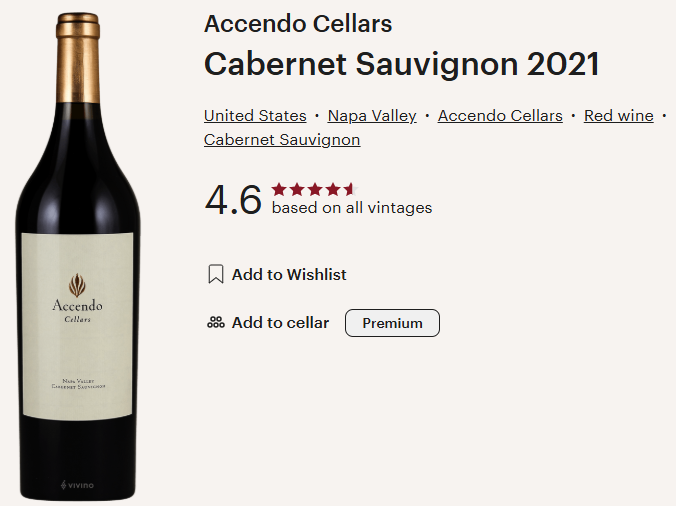The image size is (676, 506).
Task: Click the Add to cellar text
Action: coord(280,323)
